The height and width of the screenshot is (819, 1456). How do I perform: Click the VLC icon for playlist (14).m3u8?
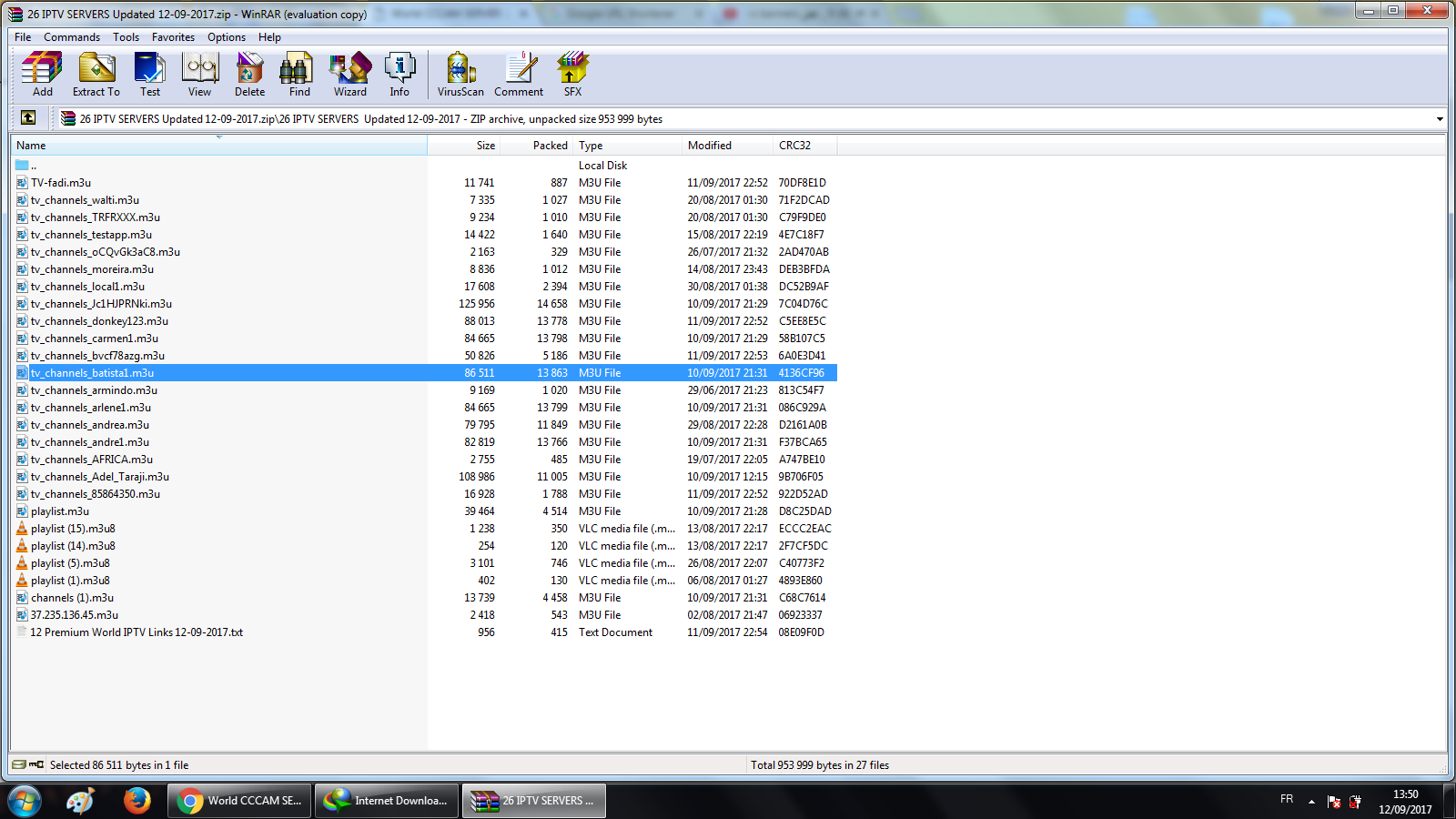22,546
